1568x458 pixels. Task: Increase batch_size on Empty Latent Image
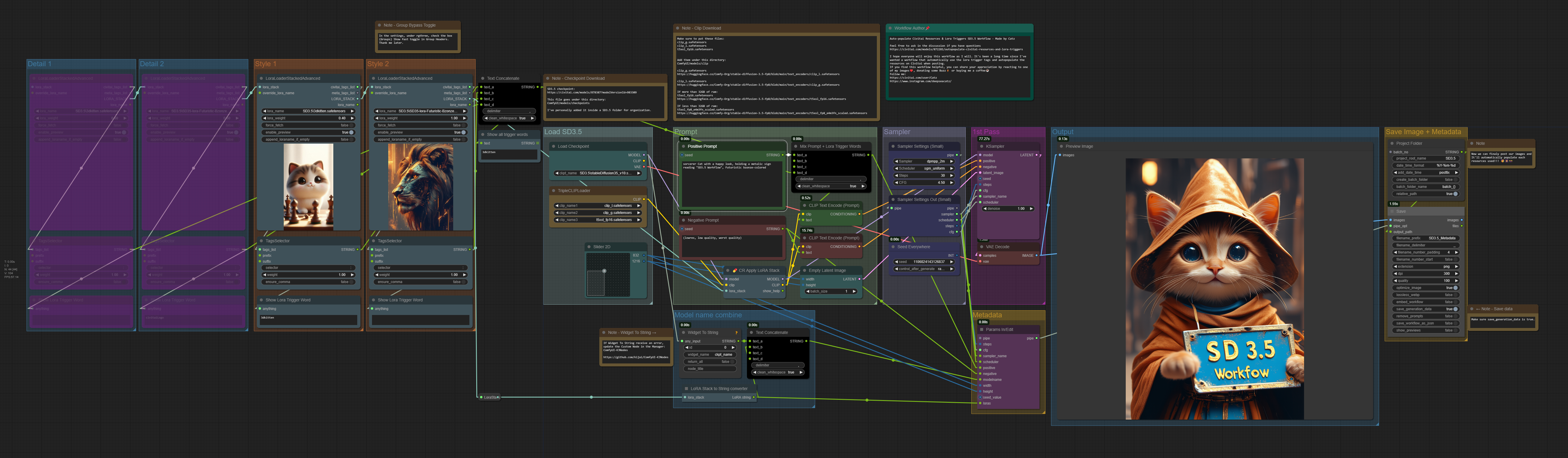point(854,291)
